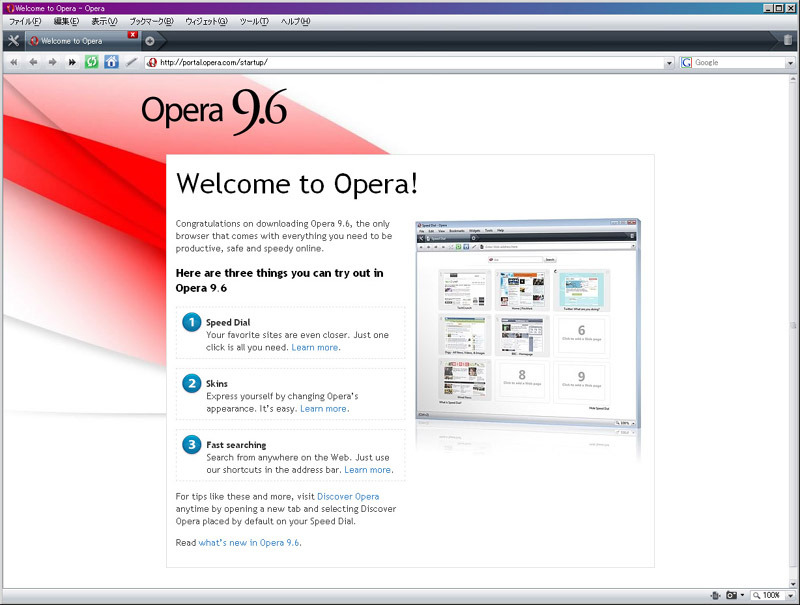
Task: Click the wand auto-fill password icon
Action: tap(131, 62)
